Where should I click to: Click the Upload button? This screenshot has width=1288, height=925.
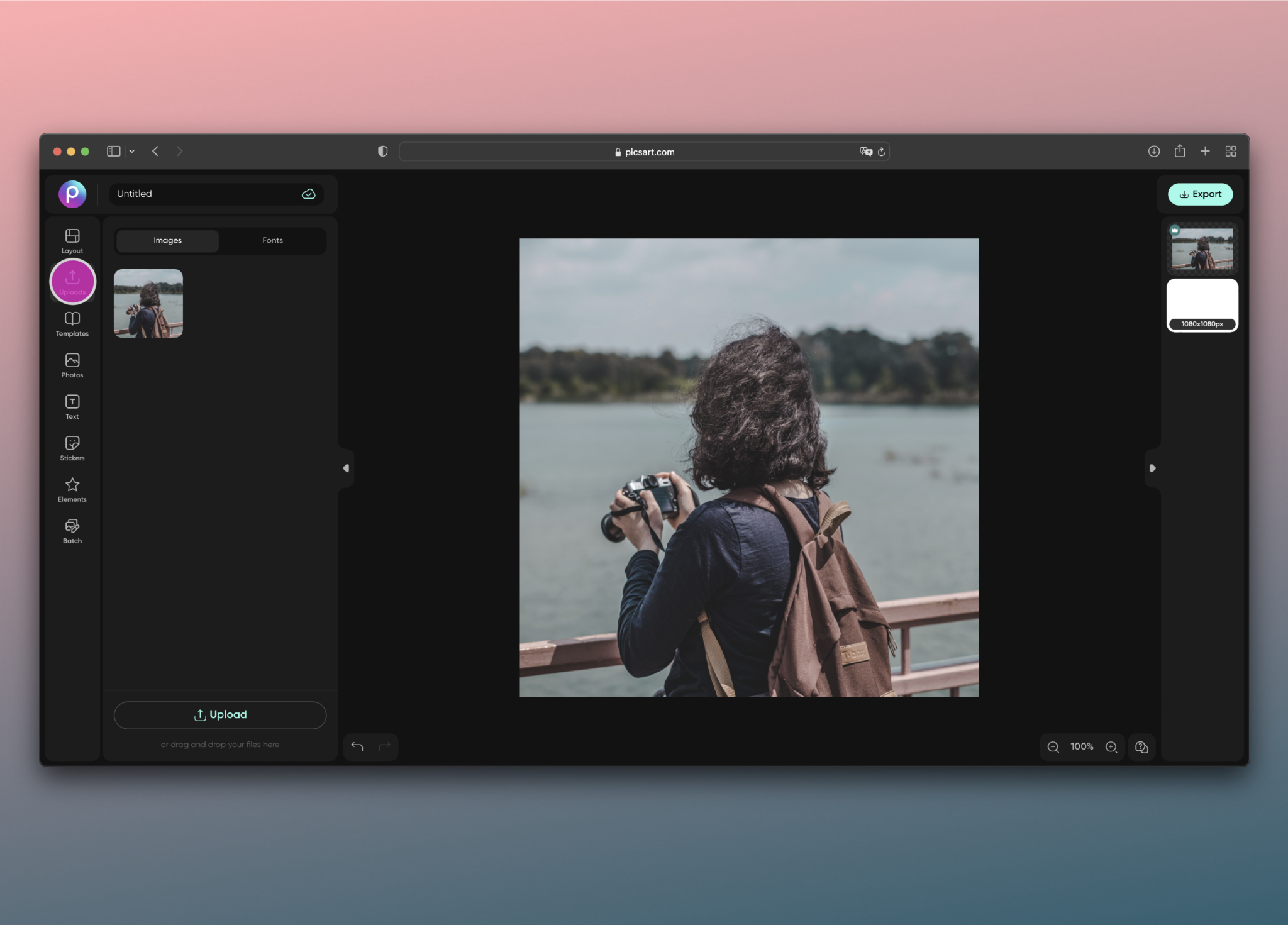pos(219,714)
